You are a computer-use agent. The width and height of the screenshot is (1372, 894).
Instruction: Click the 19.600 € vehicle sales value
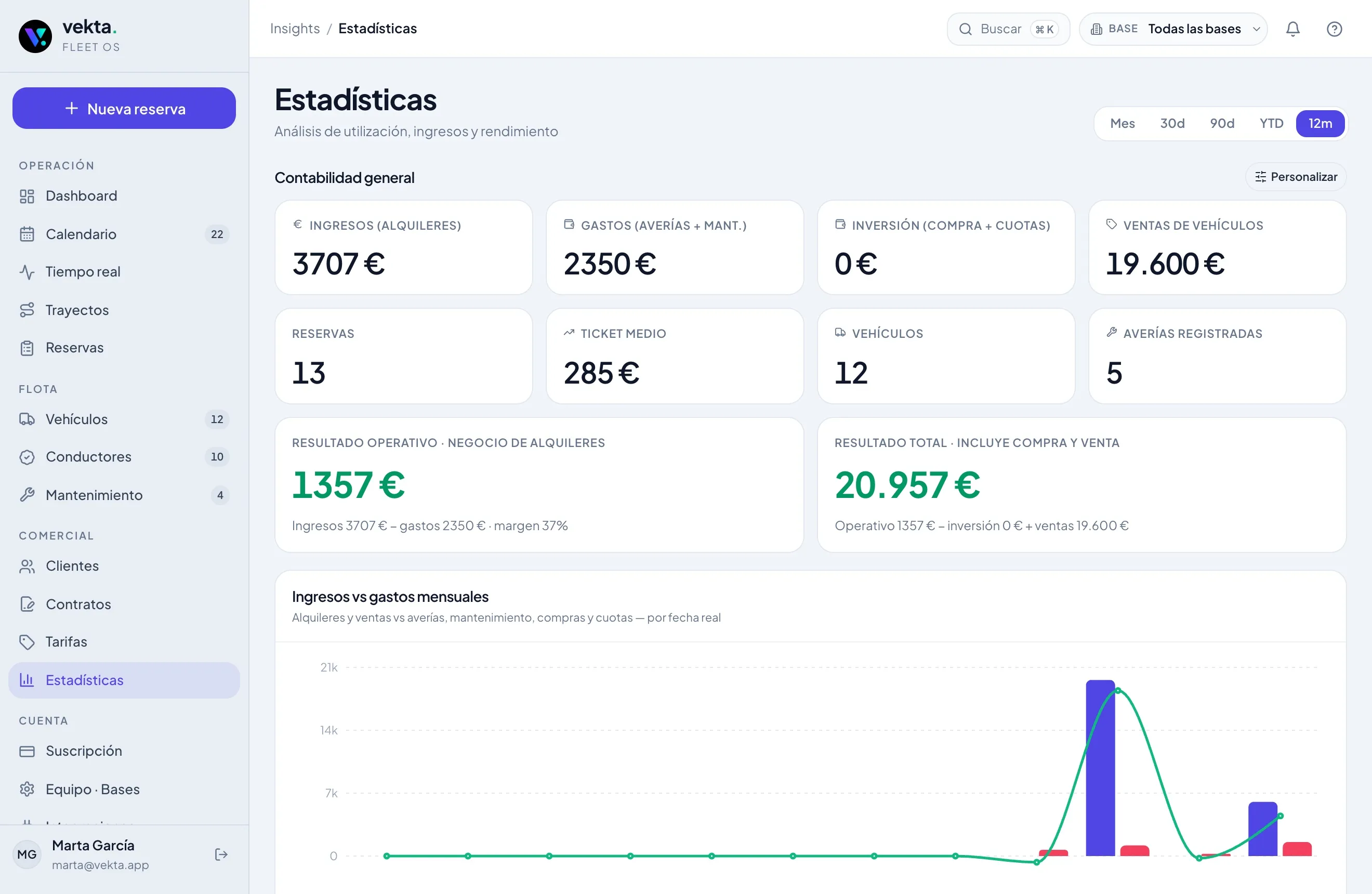click(1165, 264)
